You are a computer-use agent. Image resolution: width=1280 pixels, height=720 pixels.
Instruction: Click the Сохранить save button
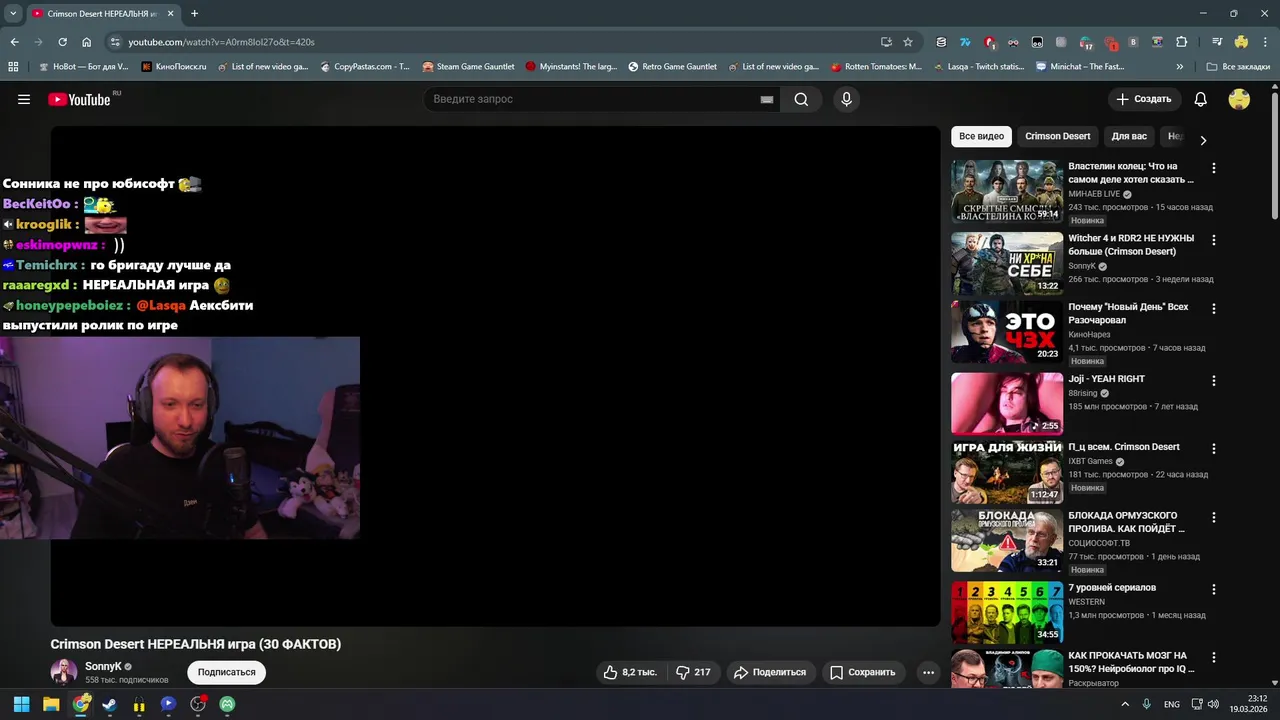[x=863, y=672]
